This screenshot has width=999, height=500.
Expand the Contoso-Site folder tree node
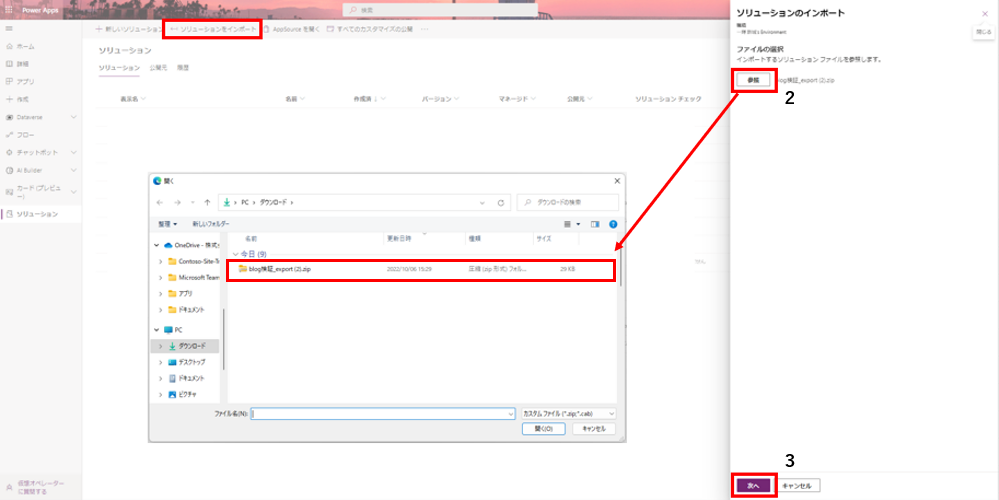pos(160,261)
